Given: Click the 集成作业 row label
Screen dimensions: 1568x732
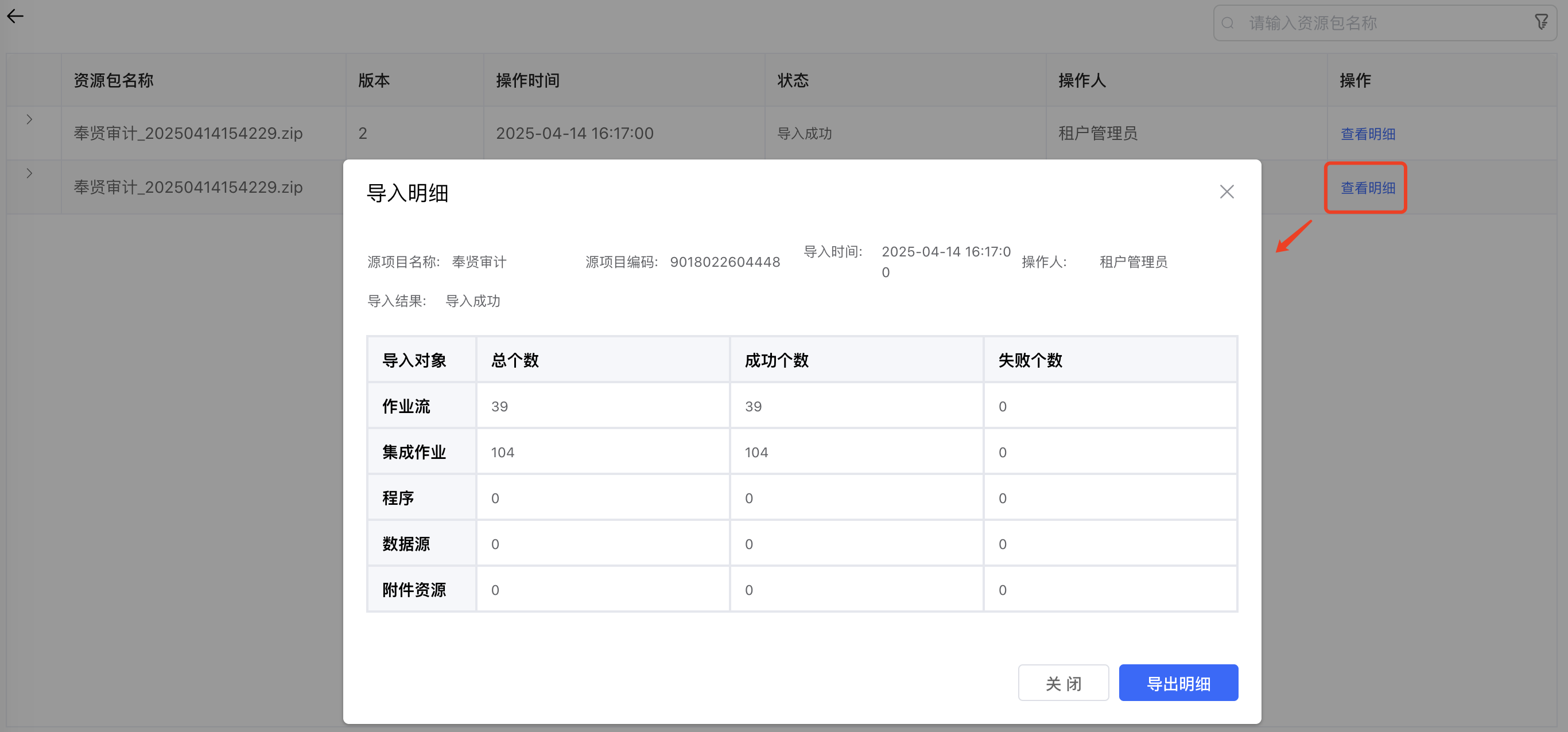Looking at the screenshot, I should 414,452.
